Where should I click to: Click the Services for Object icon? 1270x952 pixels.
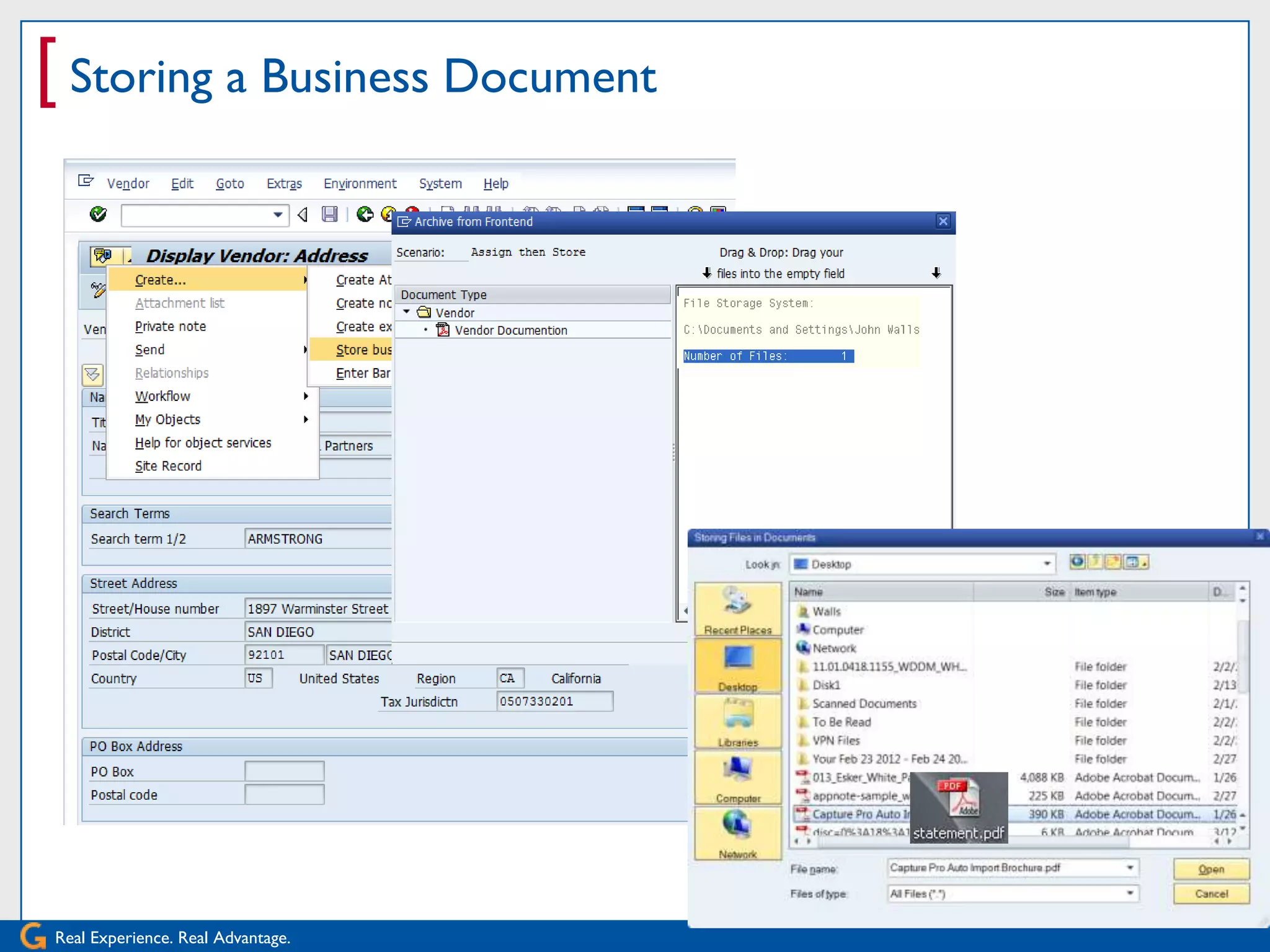(x=103, y=255)
